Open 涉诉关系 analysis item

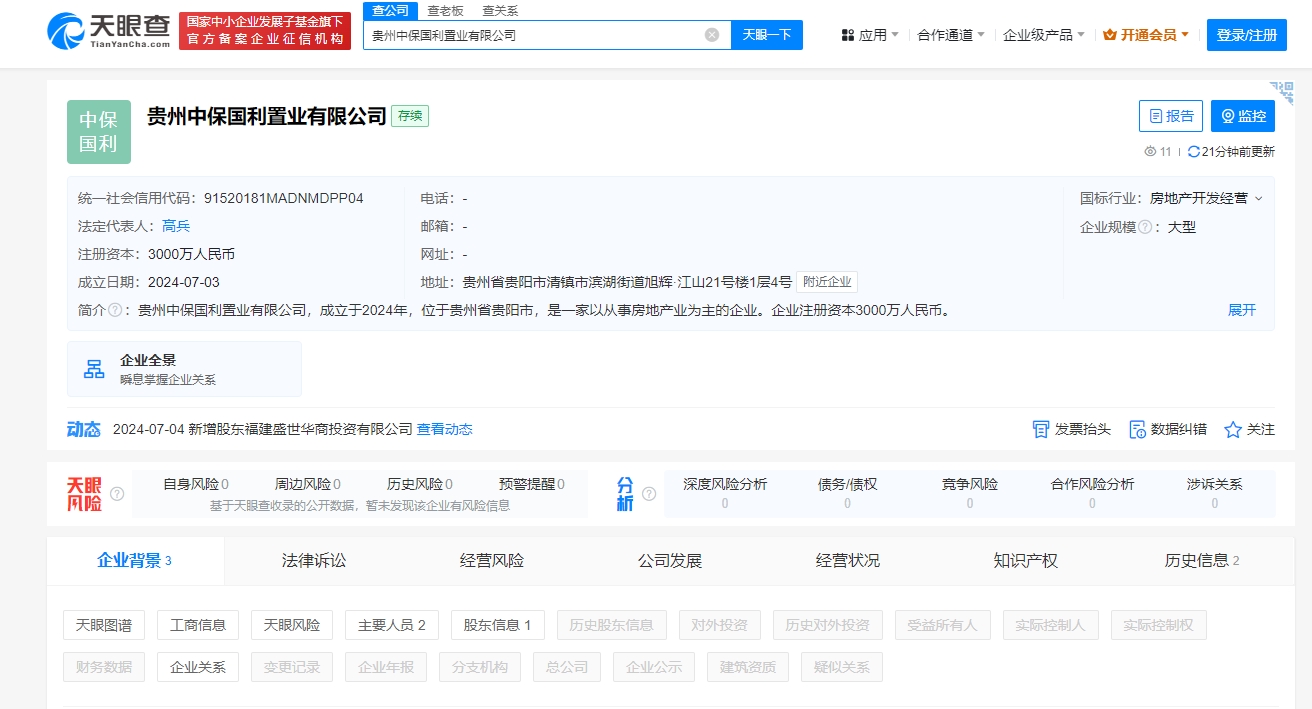[x=1215, y=493]
